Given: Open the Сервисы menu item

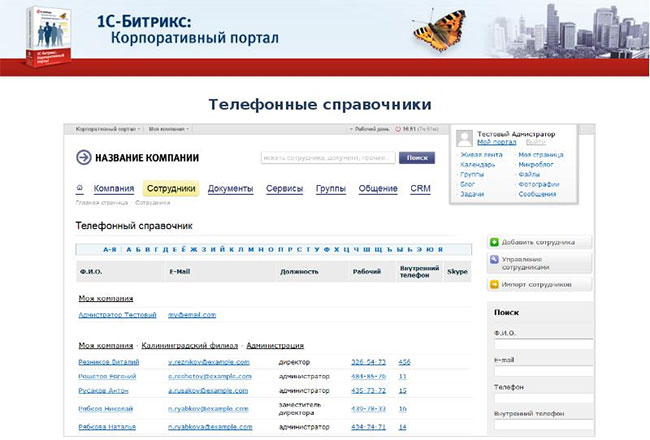Looking at the screenshot, I should [x=284, y=188].
